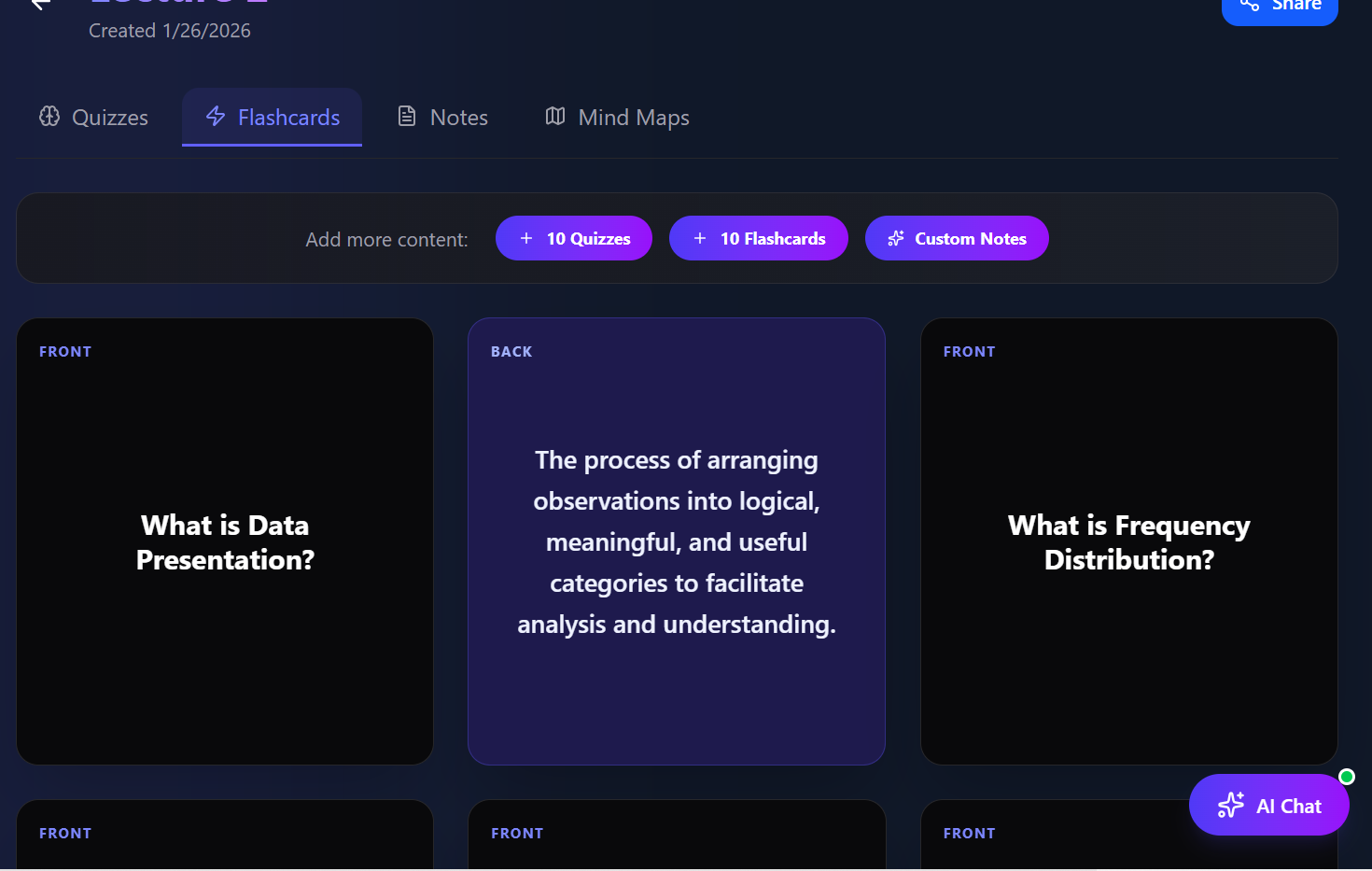This screenshot has width=1372, height=871.
Task: Click the back arrow at top left
Action: tap(39, 5)
